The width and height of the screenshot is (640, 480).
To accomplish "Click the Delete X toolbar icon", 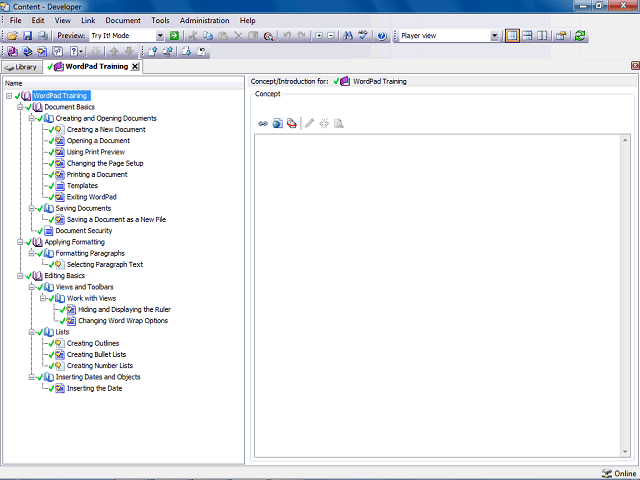I will pyautogui.click(x=238, y=36).
